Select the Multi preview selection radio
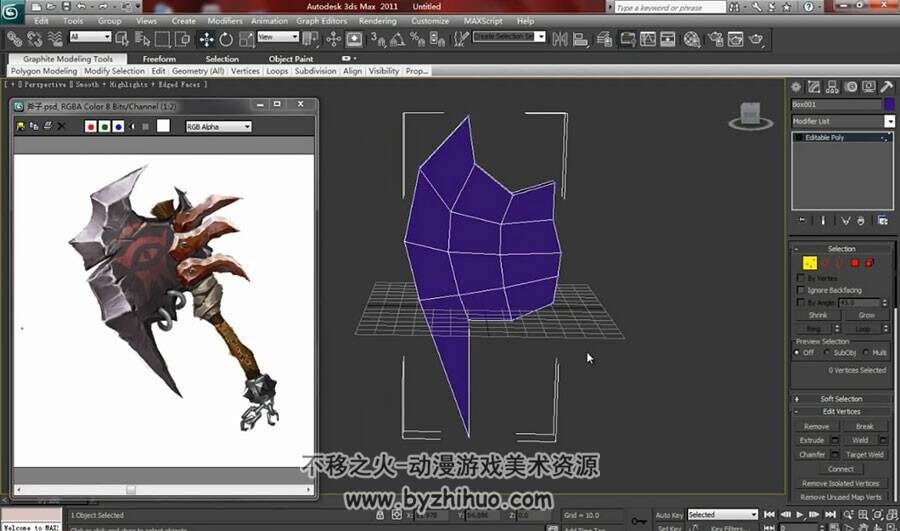The height and width of the screenshot is (531, 900). 866,352
